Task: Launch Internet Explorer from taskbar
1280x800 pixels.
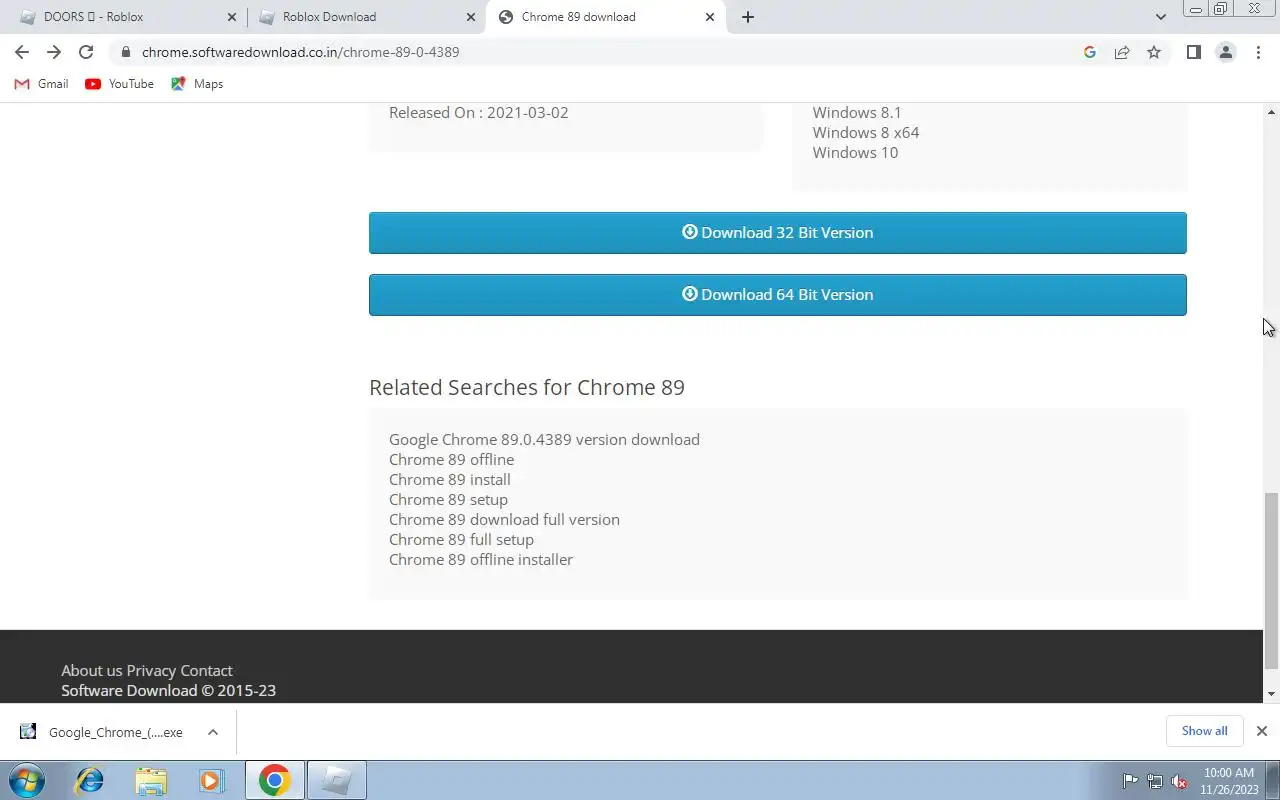Action: [90, 780]
